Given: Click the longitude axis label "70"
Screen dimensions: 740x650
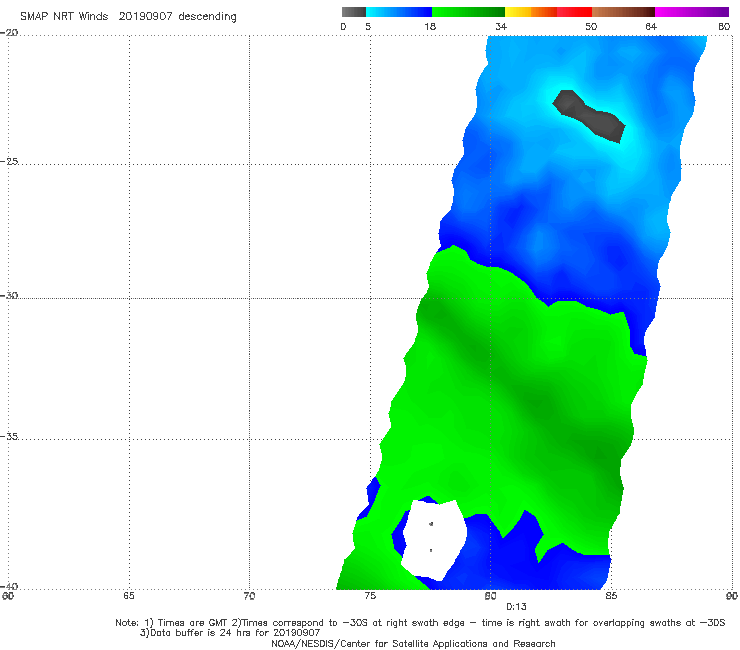Looking at the screenshot, I should (x=249, y=596).
